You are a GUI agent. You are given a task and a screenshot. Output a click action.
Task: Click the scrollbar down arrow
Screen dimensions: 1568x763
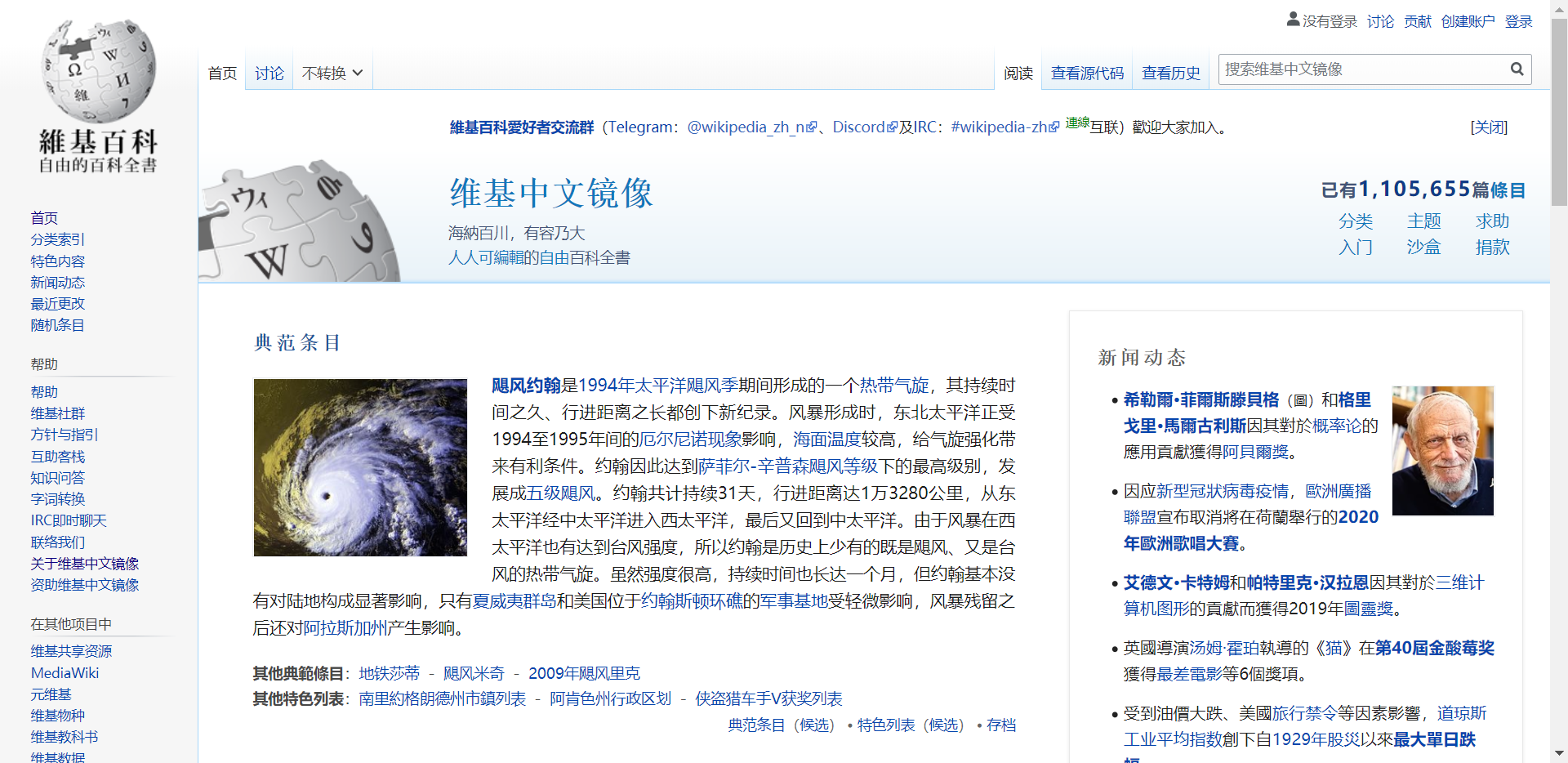point(1560,753)
